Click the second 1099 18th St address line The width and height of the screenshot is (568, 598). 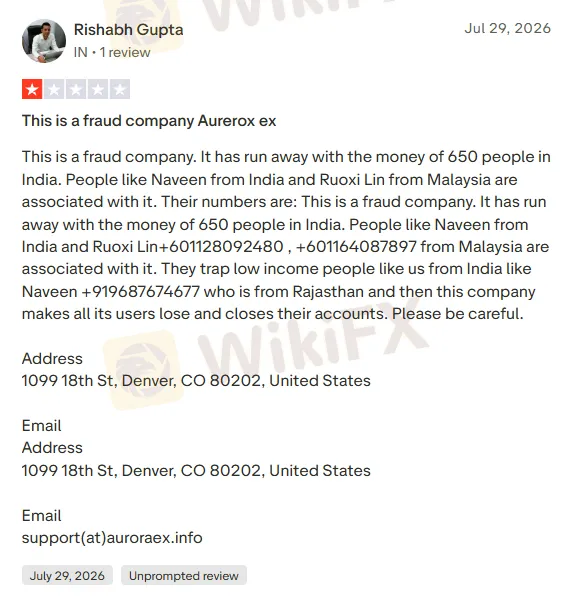pyautogui.click(x=196, y=471)
